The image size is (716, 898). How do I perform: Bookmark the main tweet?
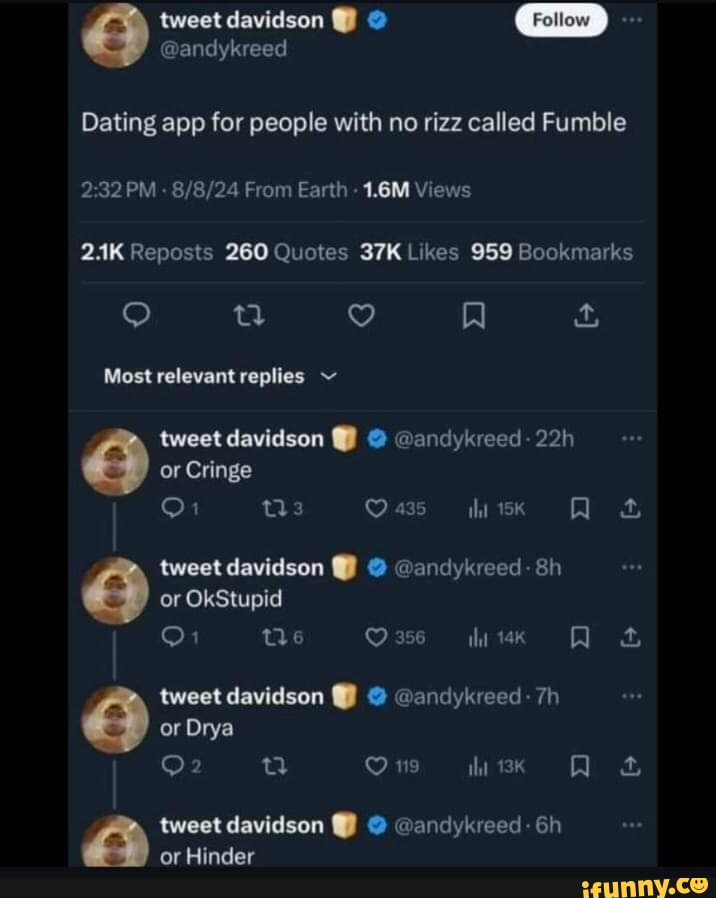click(x=474, y=315)
